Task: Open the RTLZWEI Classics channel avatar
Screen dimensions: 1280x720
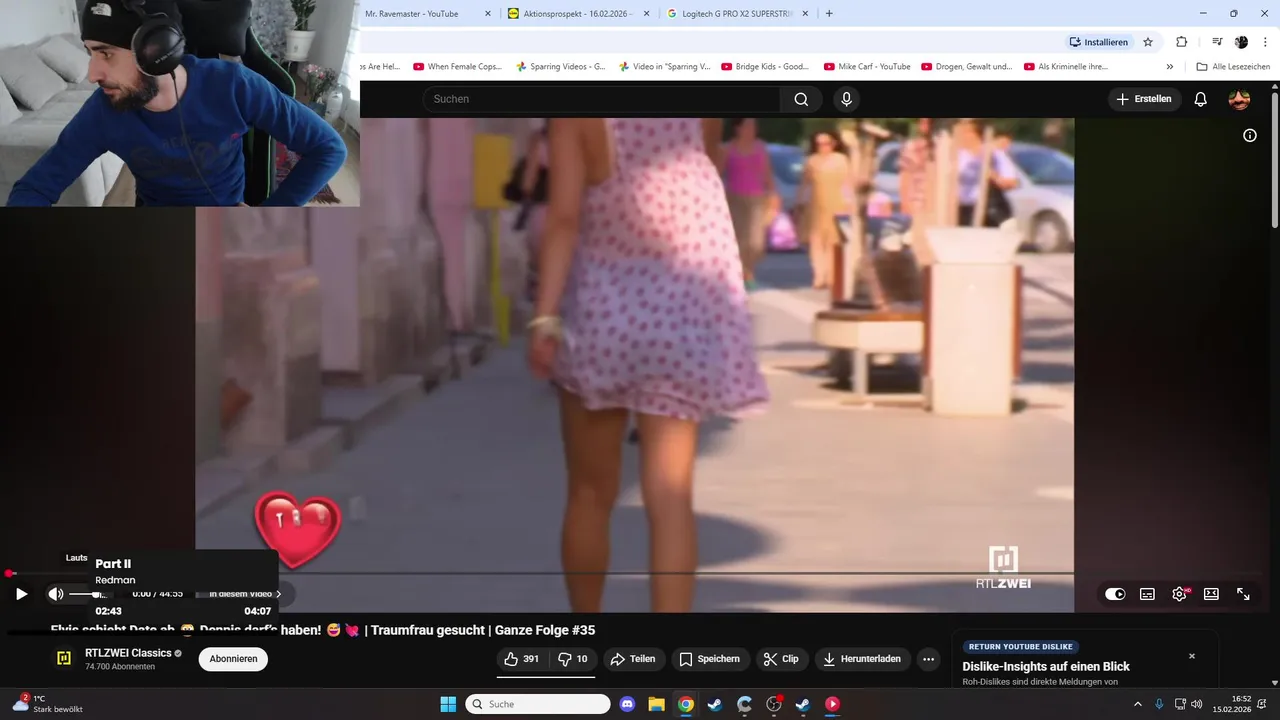Action: 64,658
